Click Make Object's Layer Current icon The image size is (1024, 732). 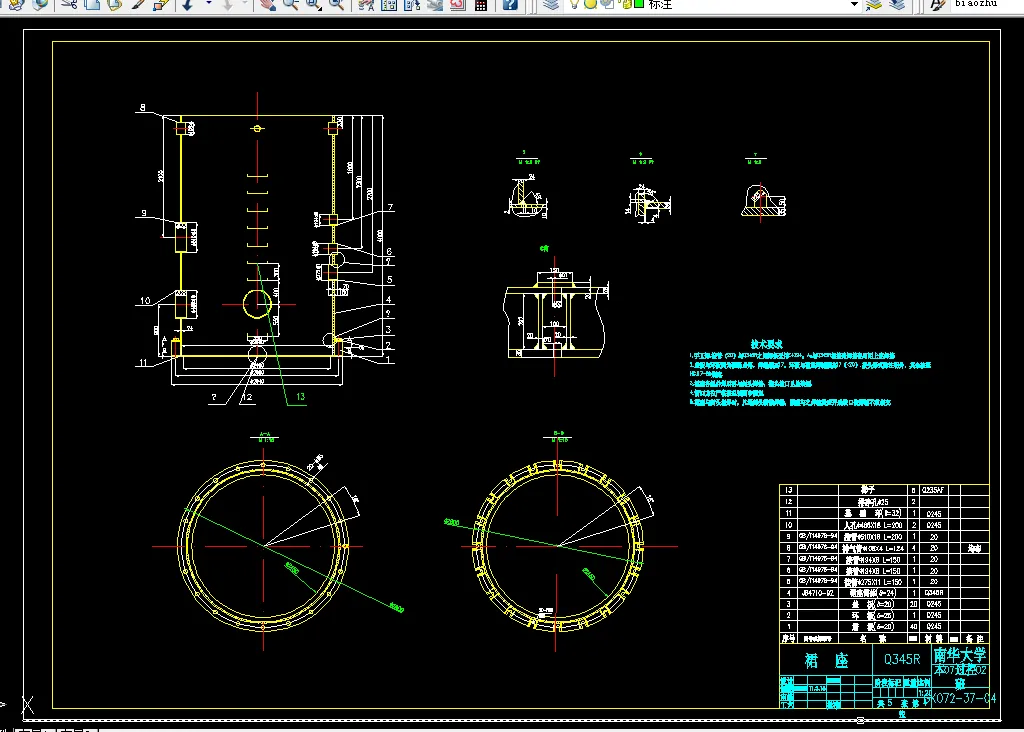pos(874,5)
